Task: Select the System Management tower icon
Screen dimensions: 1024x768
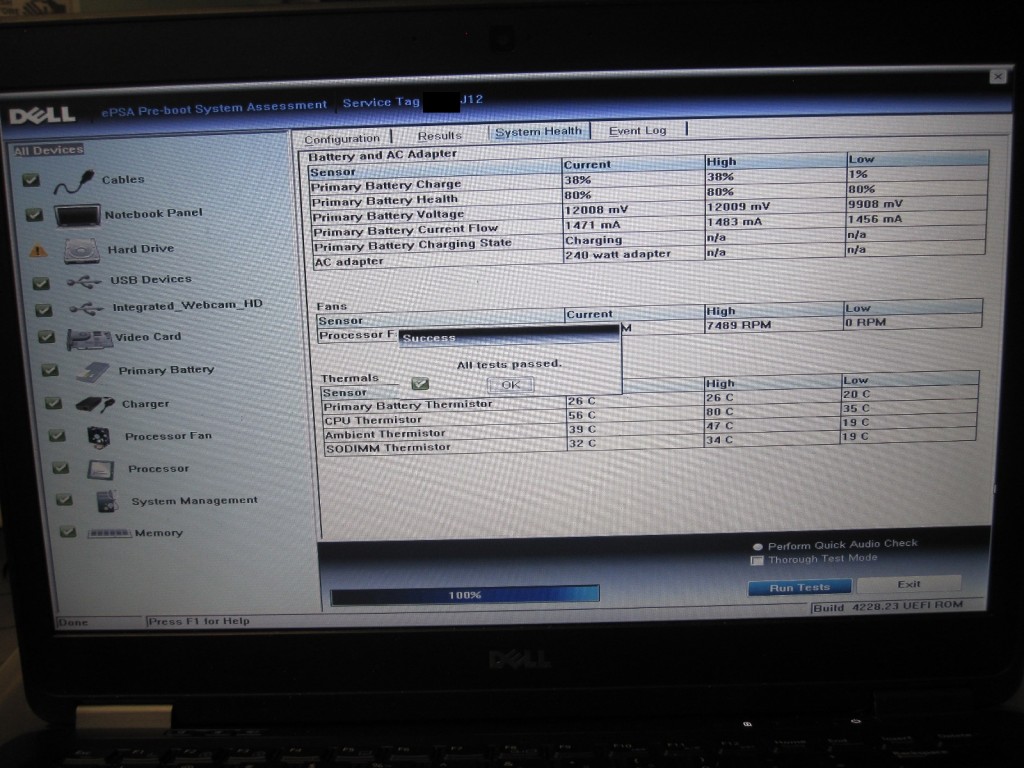Action: 106,502
